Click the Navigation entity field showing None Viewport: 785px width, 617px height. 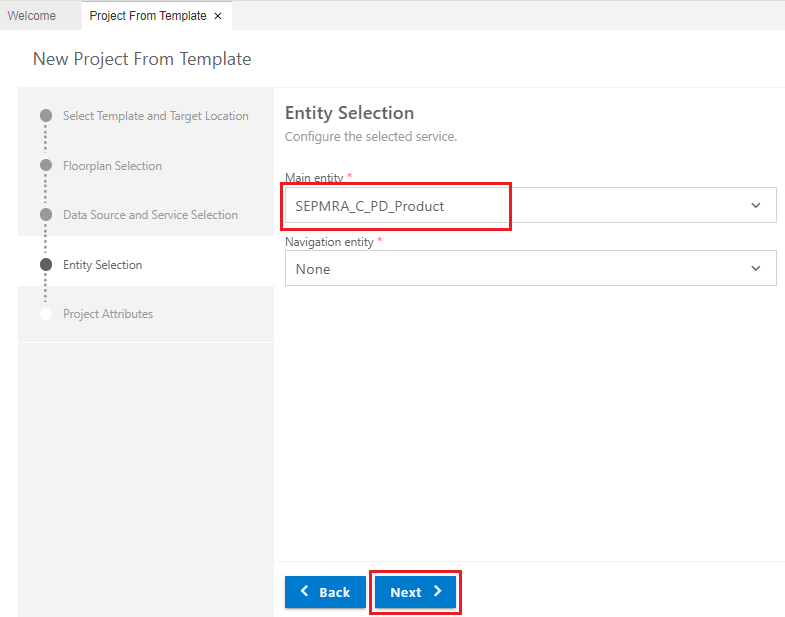coord(531,268)
